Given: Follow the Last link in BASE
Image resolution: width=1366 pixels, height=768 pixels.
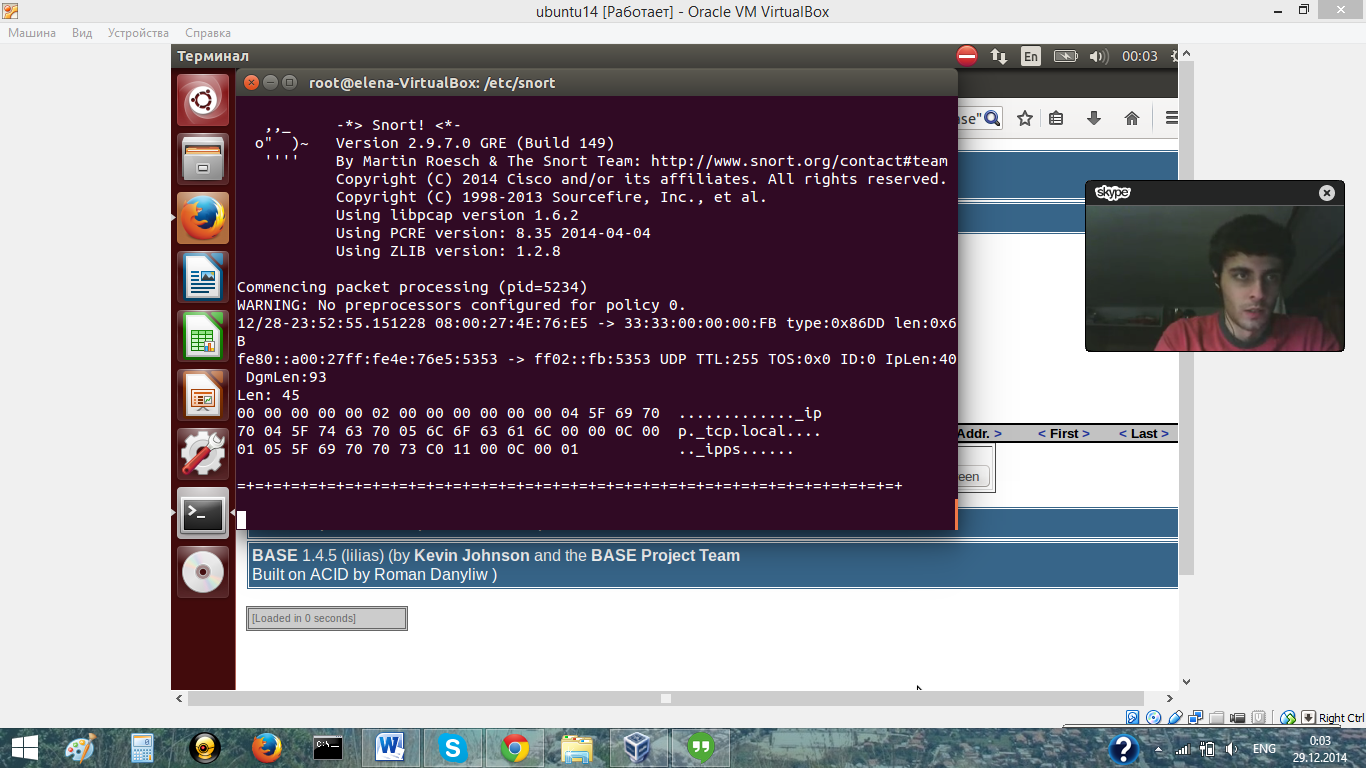Looking at the screenshot, I should [x=1144, y=433].
